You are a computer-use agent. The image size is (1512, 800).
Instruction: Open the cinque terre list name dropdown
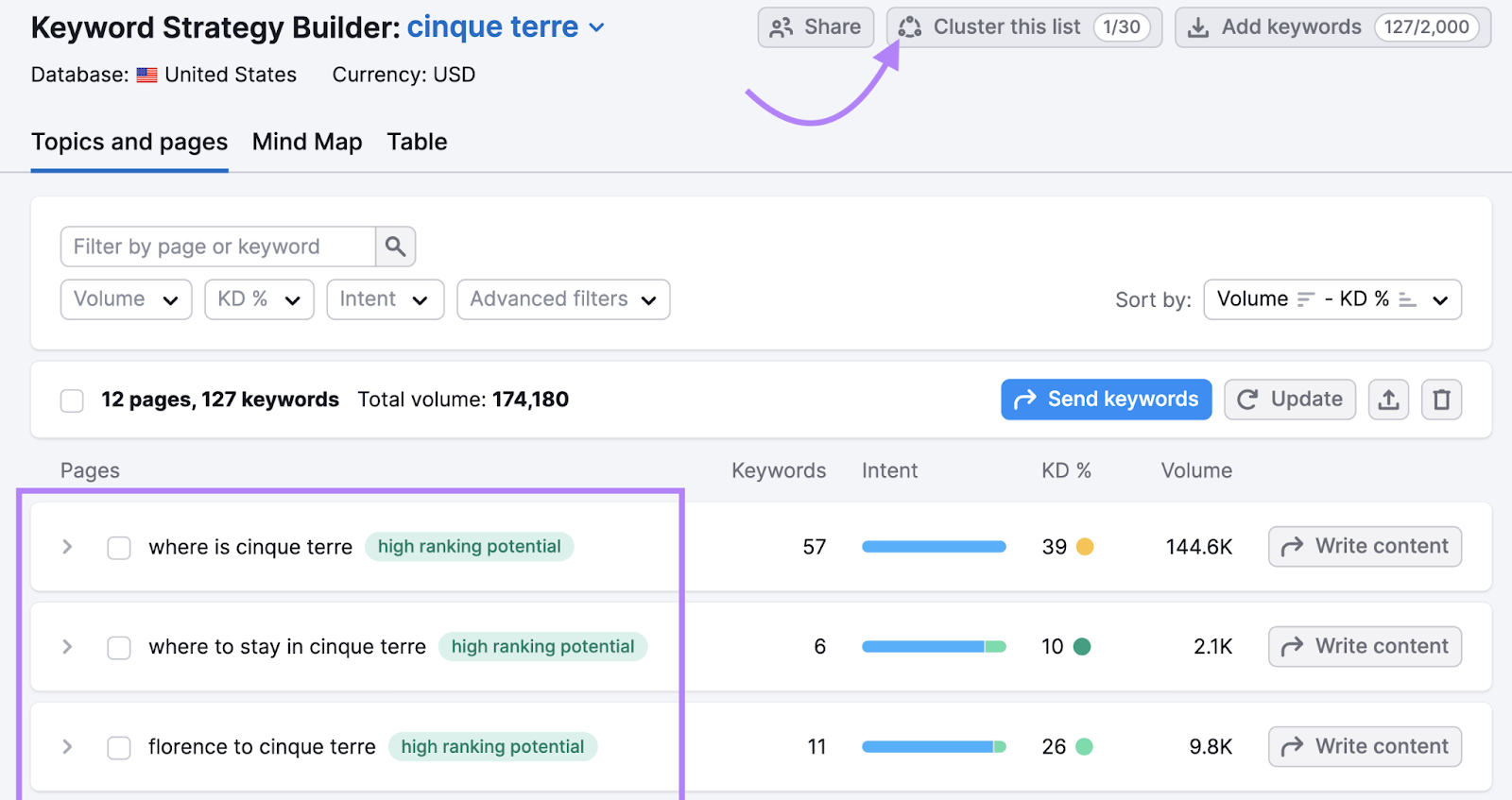506,27
